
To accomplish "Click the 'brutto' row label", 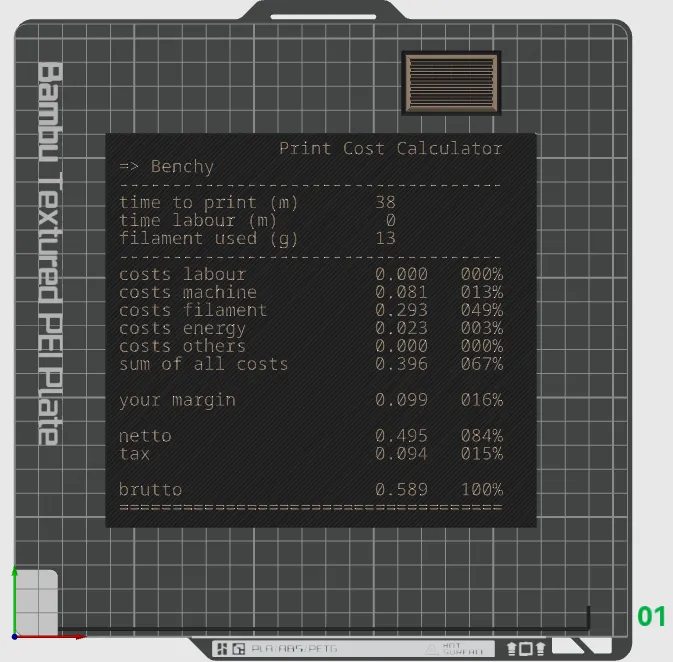I will tap(150, 490).
